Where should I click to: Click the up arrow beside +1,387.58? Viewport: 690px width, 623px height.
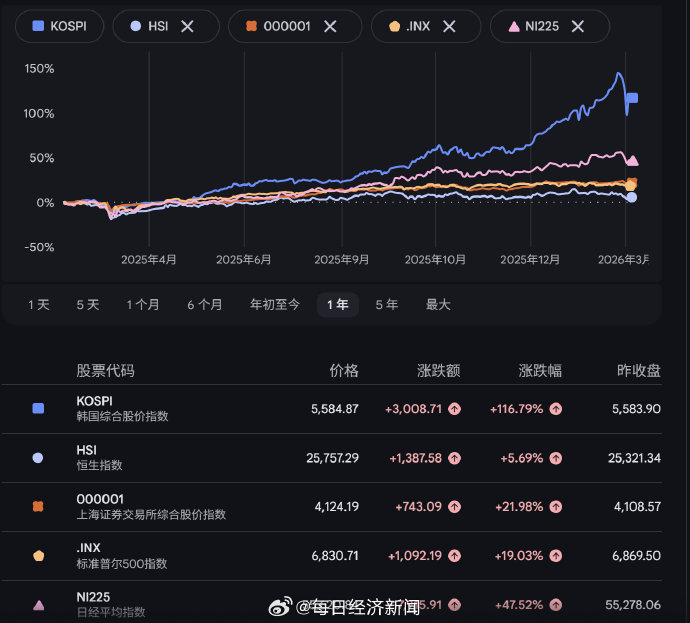pyautogui.click(x=455, y=458)
